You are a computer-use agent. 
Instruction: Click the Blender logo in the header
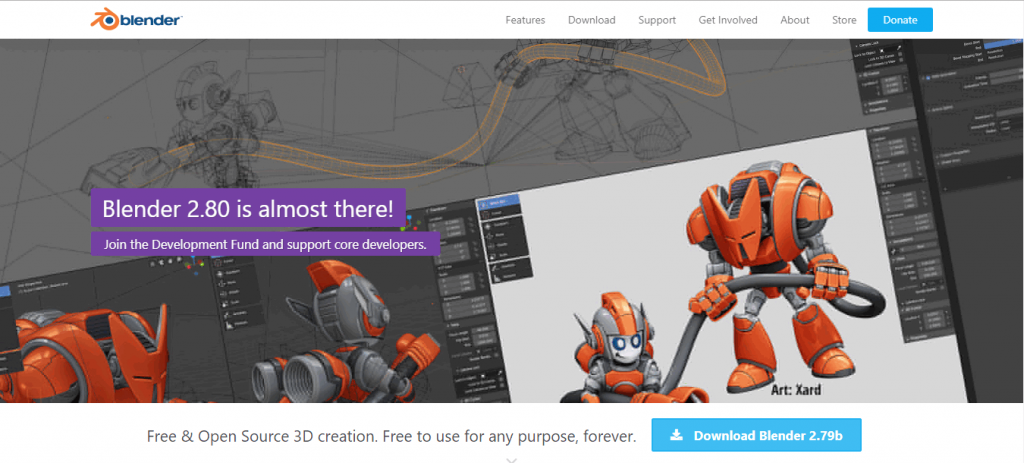(136, 19)
